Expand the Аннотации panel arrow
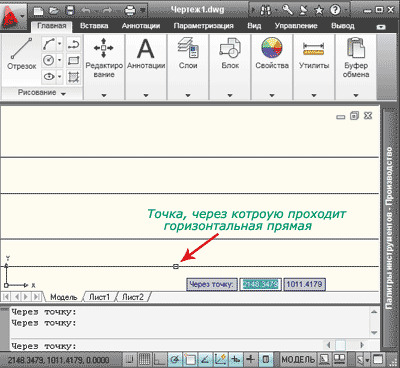This screenshot has height=368, width=400. [146, 95]
